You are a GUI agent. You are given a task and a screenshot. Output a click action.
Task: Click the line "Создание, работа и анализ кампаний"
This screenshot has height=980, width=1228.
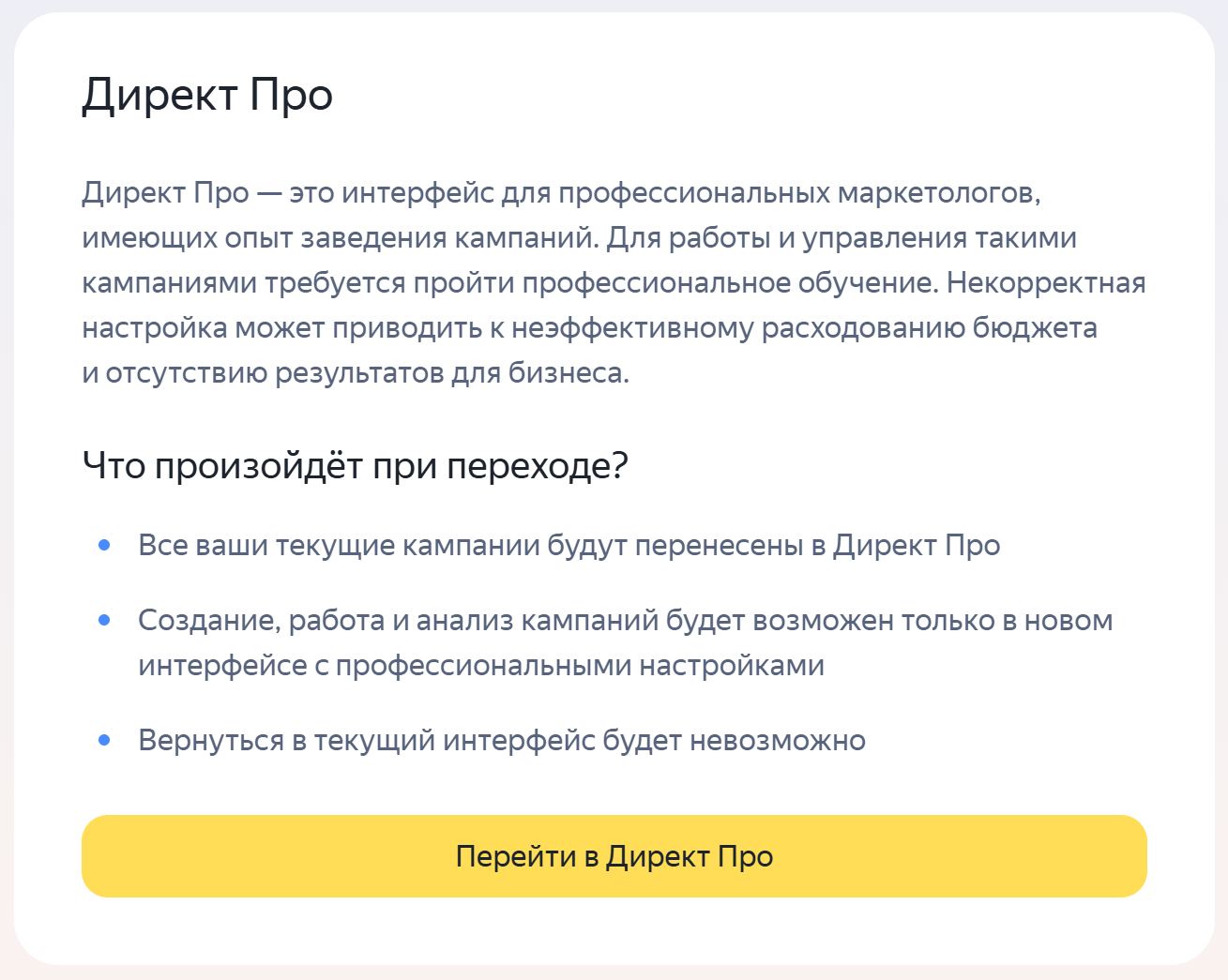pyautogui.click(x=625, y=620)
